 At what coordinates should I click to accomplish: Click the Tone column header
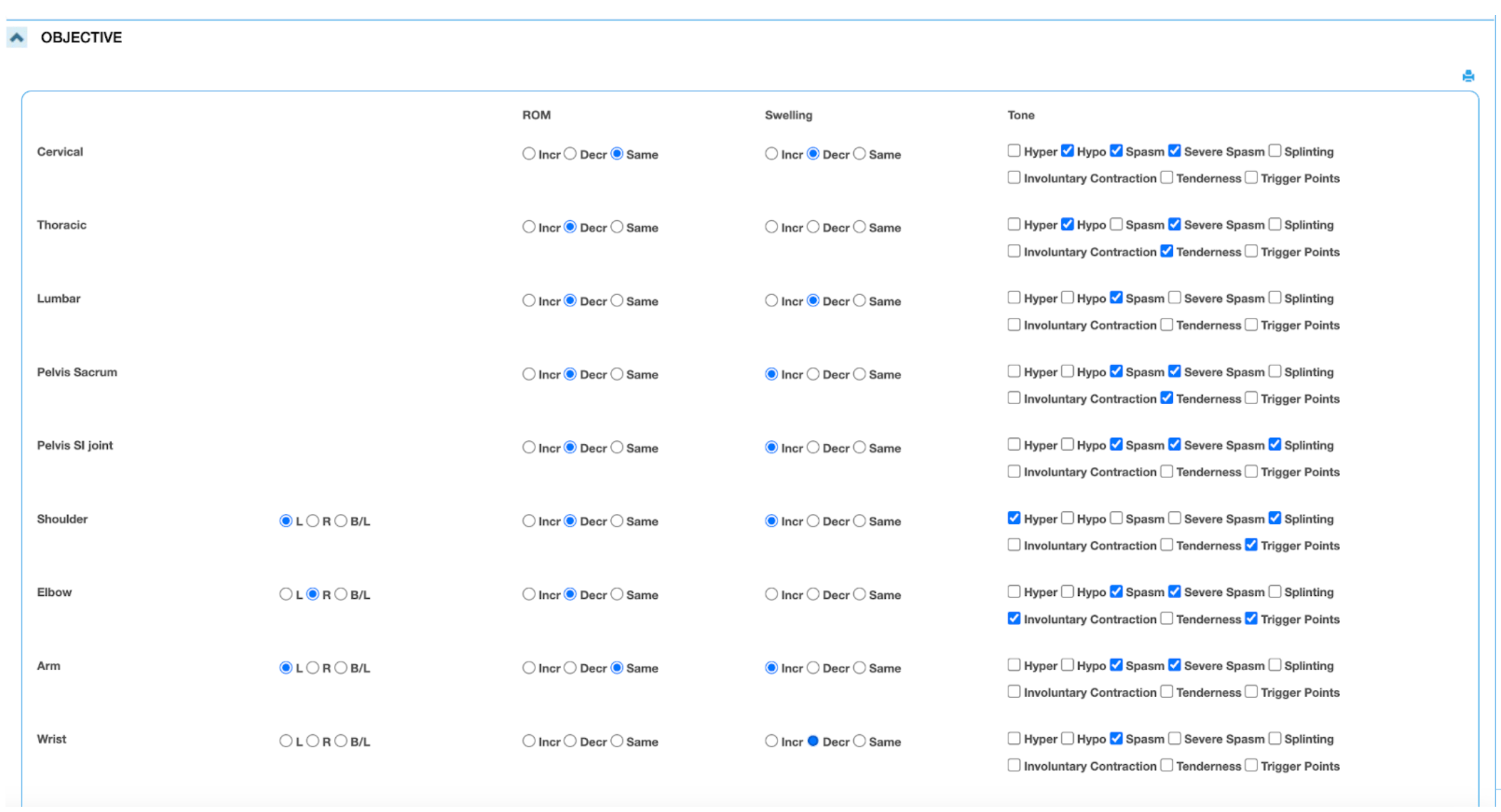click(x=1021, y=115)
